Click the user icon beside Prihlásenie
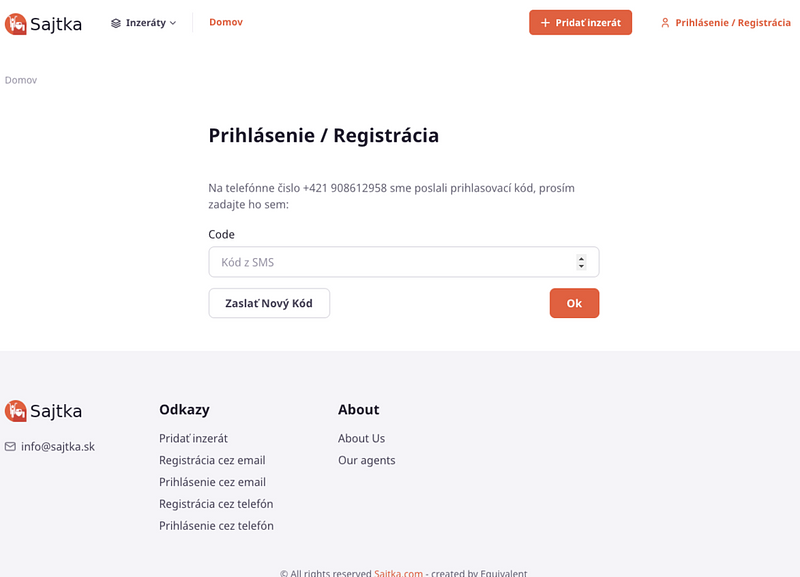The image size is (800, 577). [665, 23]
